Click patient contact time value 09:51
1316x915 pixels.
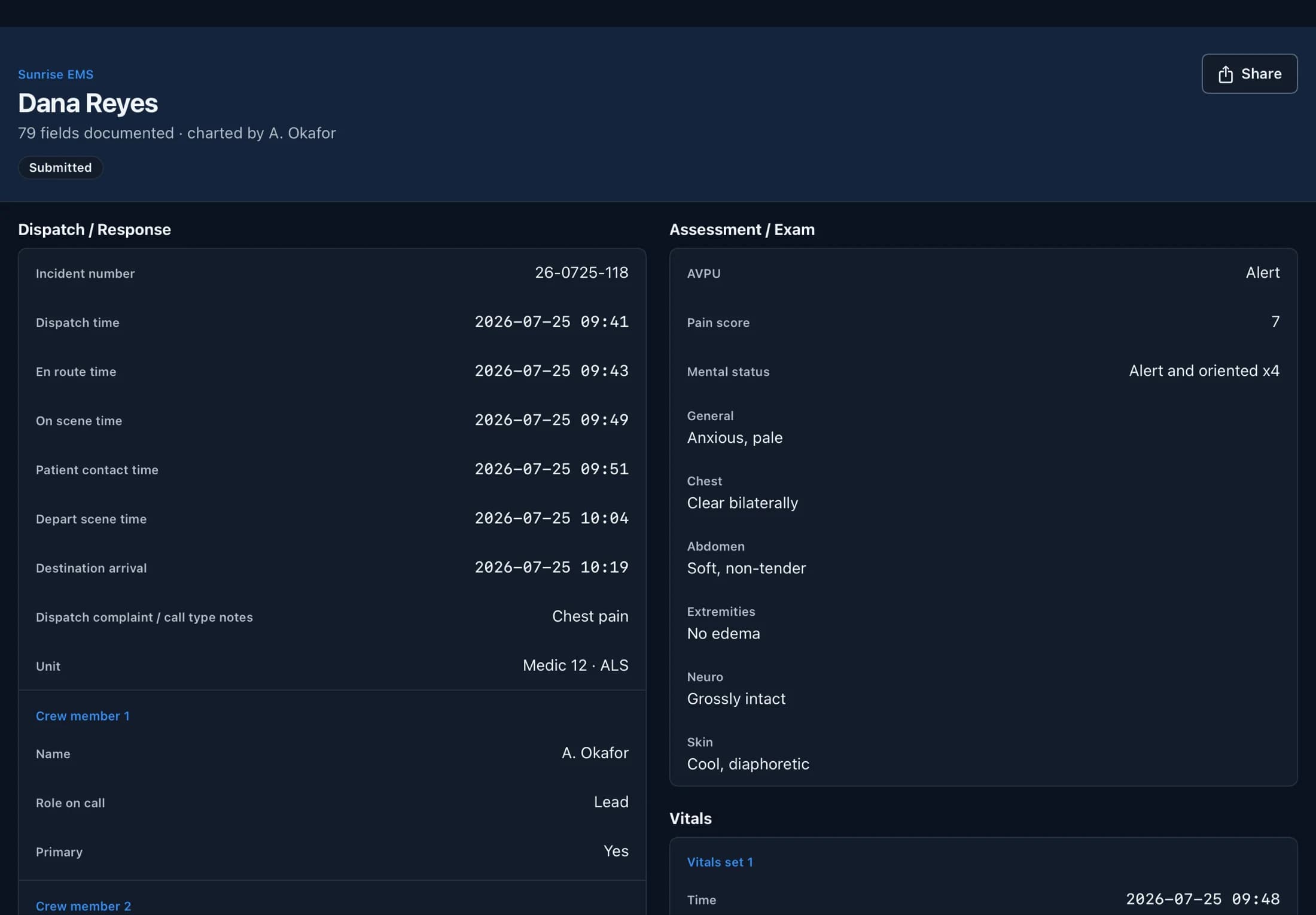pos(552,469)
